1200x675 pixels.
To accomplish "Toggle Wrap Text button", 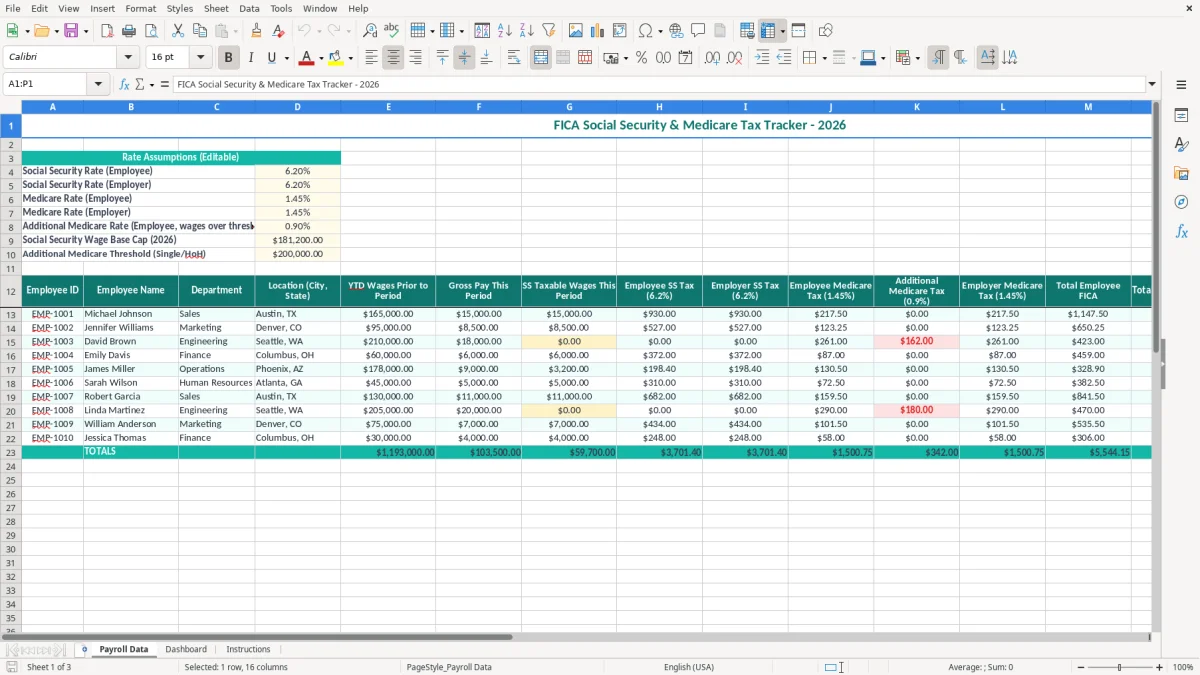I will (x=514, y=58).
